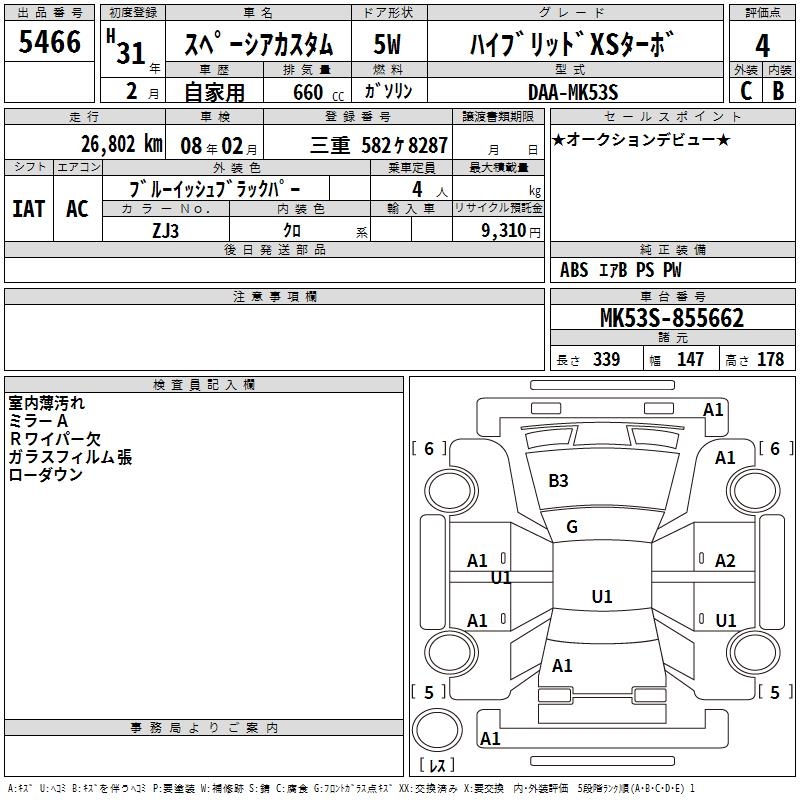
Task: Click the ローダウン inspector note
Action: click(45, 475)
